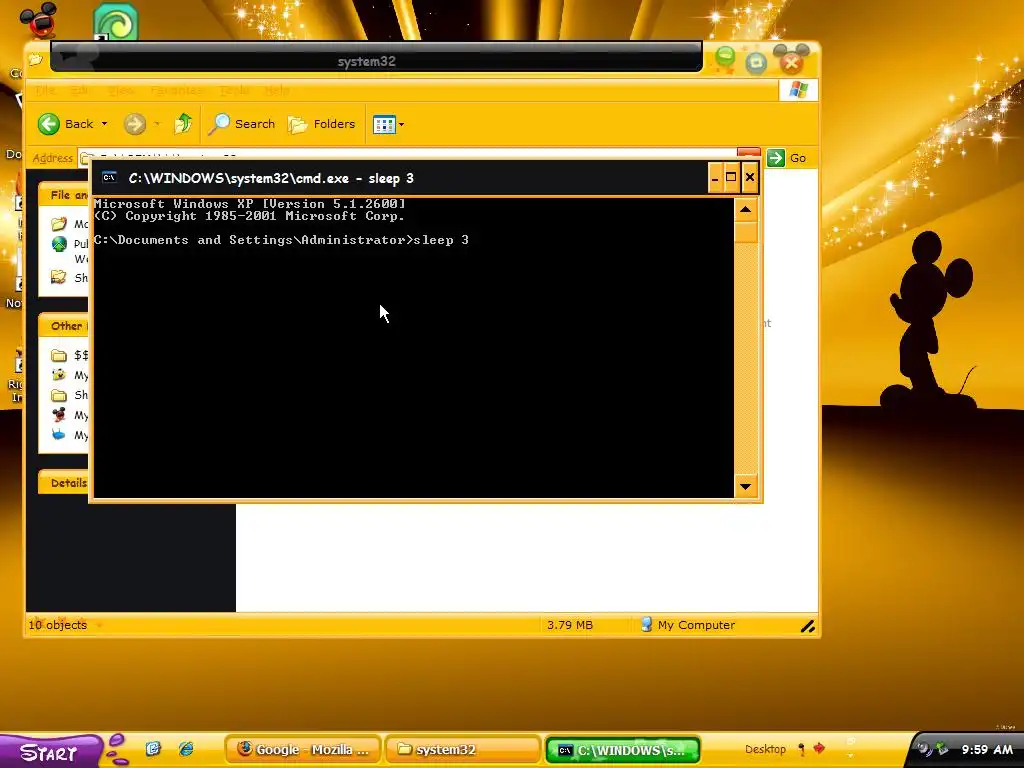Collapse the Other Places panel header
The width and height of the screenshot is (1024, 768).
(x=63, y=326)
